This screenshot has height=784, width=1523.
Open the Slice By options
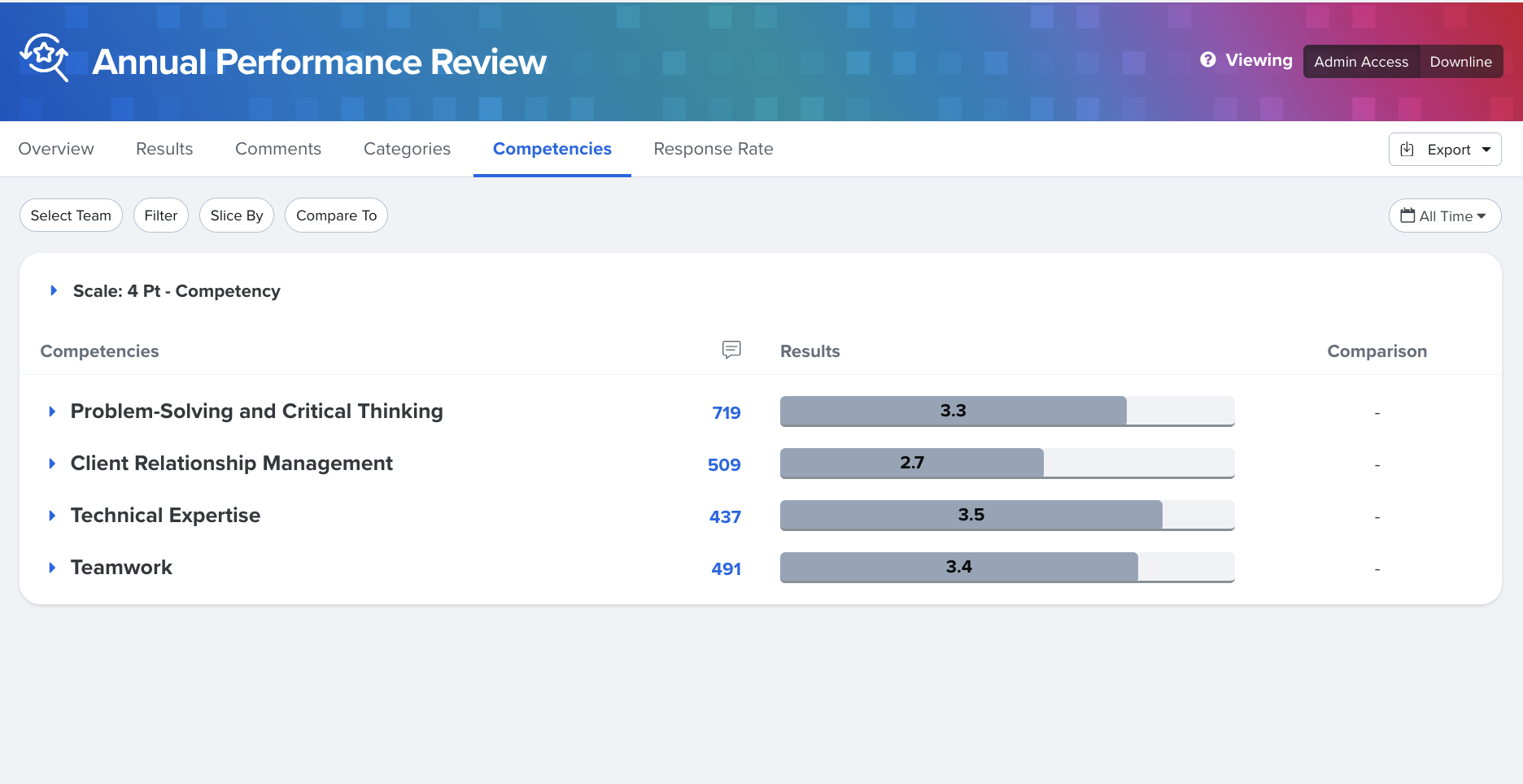236,216
